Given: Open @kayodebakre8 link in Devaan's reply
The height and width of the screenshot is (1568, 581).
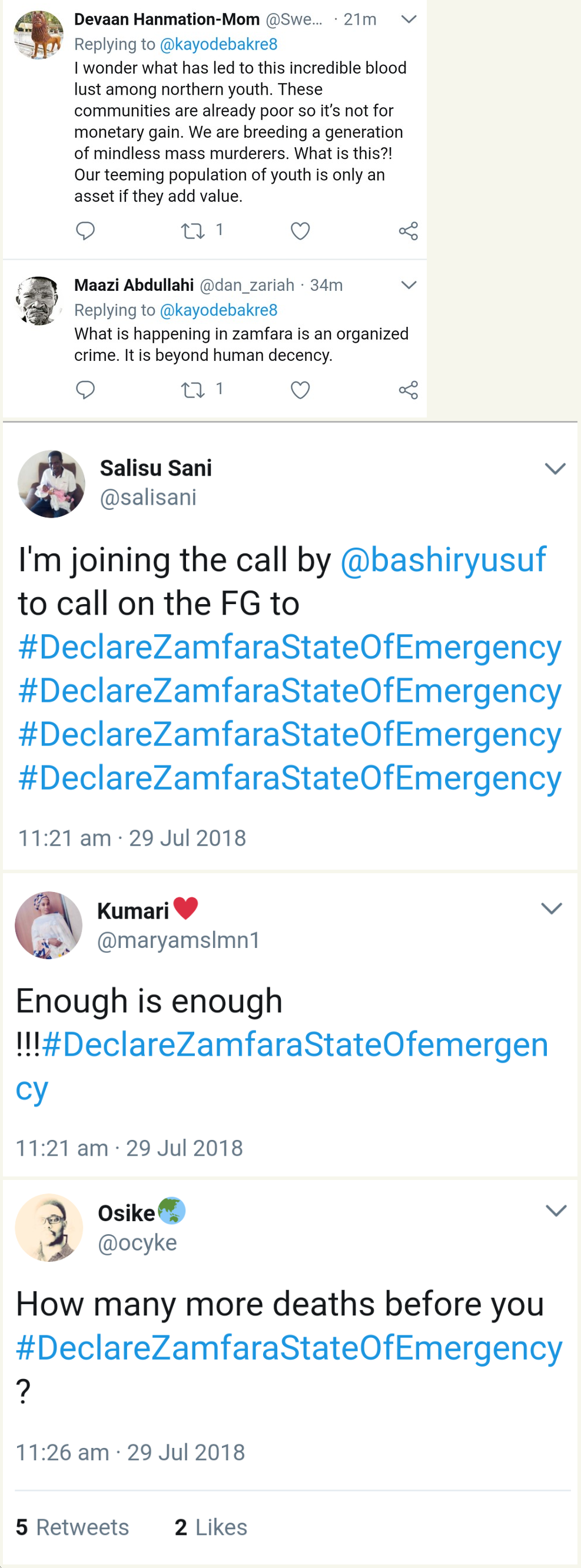Looking at the screenshot, I should pyautogui.click(x=218, y=44).
